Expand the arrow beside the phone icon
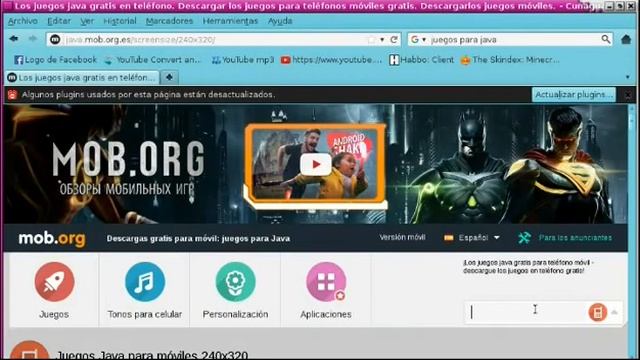Image resolution: width=640 pixels, height=360 pixels. 614,313
